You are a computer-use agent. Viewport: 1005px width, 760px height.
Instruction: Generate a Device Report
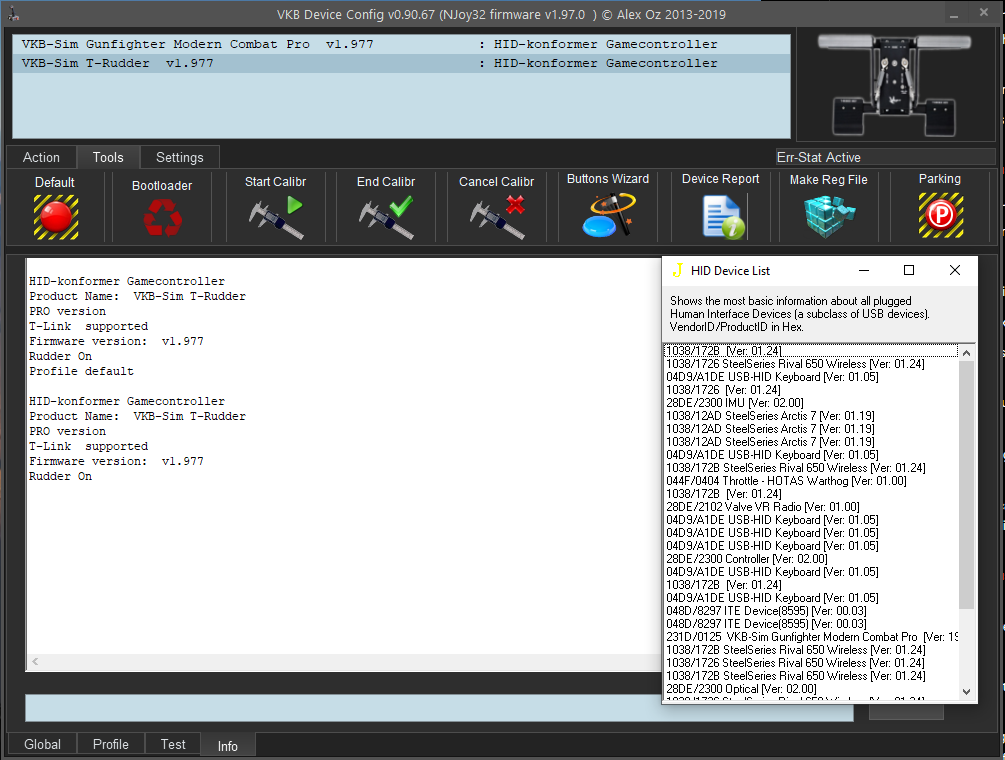723,217
